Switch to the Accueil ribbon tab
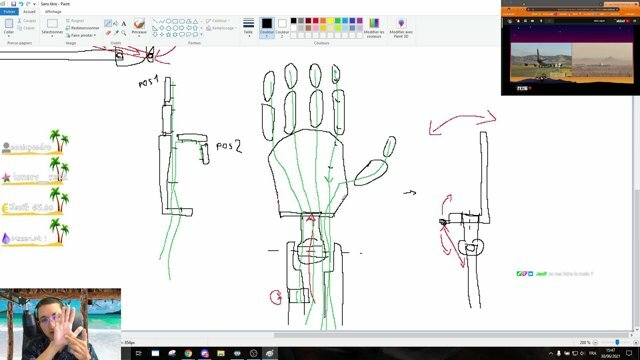This screenshot has height=360, width=640. pyautogui.click(x=29, y=11)
